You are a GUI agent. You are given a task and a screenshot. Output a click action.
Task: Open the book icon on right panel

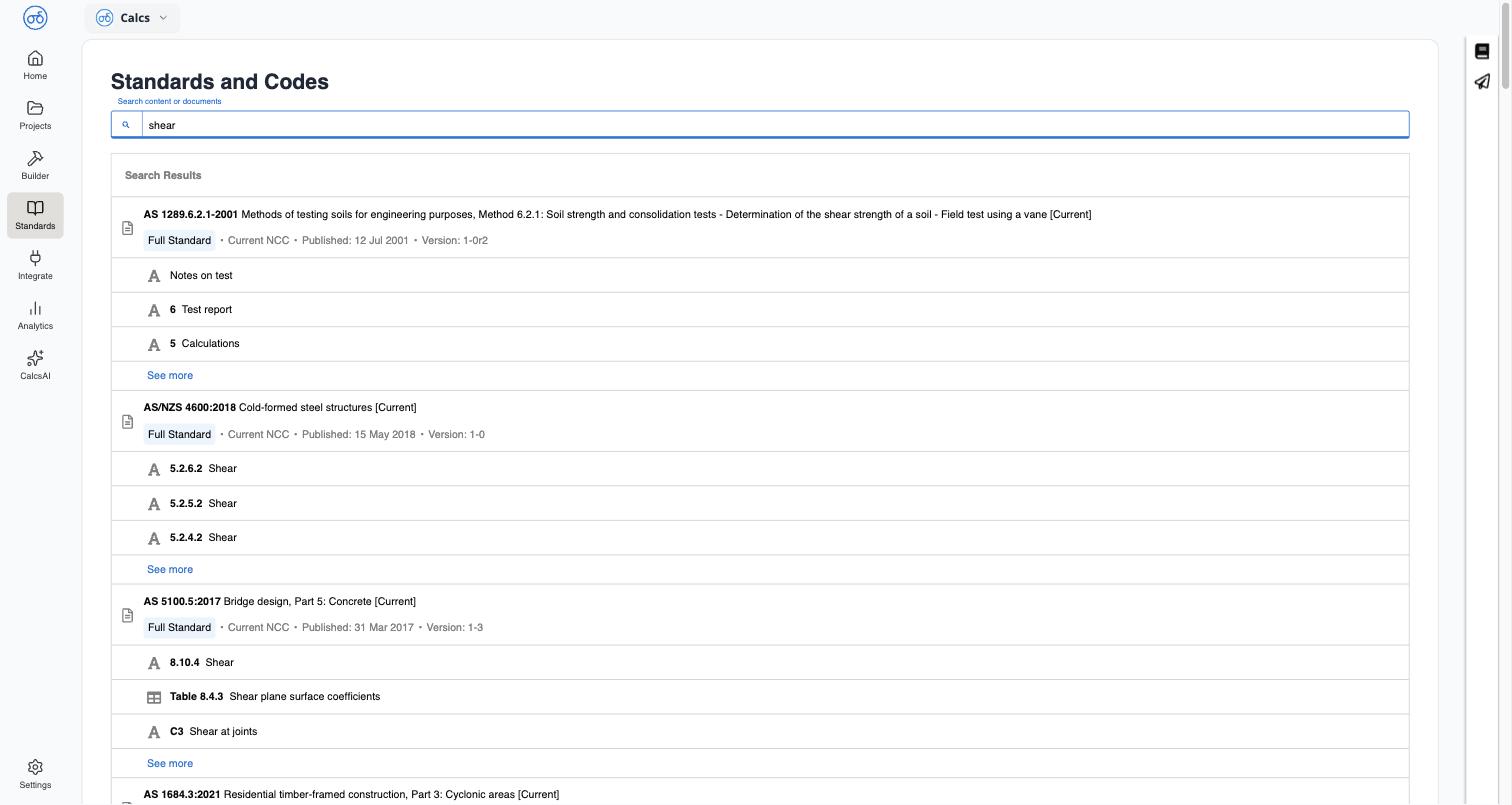point(1482,51)
